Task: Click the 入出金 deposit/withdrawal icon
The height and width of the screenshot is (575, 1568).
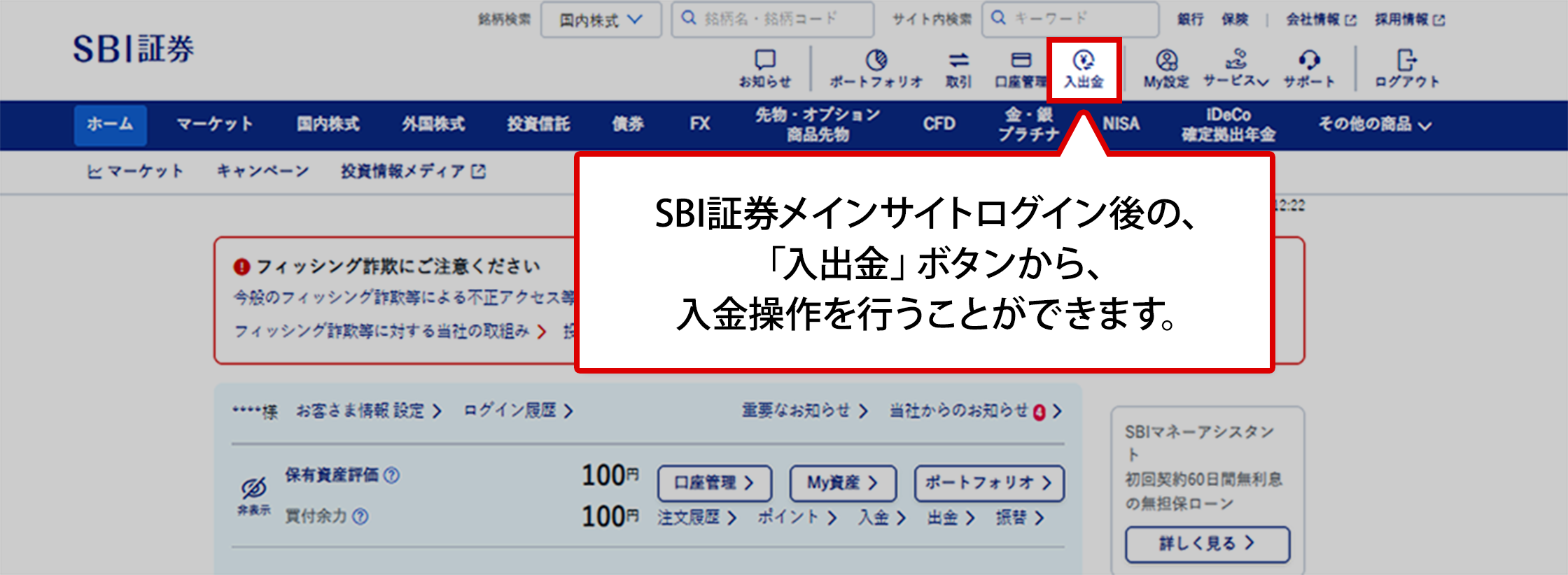Action: click(x=1084, y=69)
